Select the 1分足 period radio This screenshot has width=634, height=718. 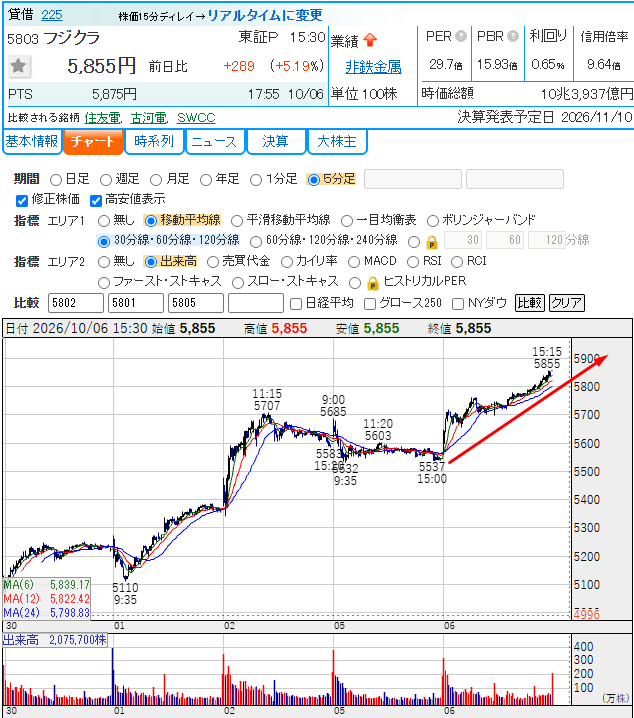[256, 180]
